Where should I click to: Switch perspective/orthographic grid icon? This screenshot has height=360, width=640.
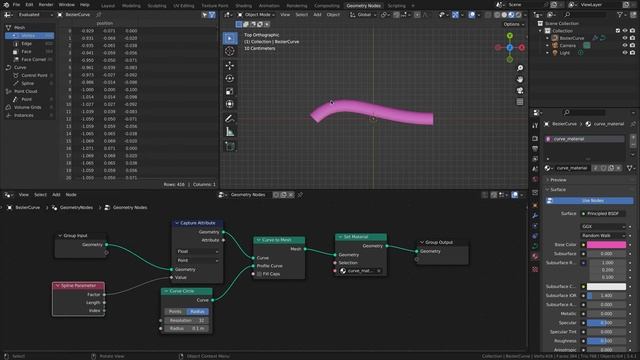click(520, 102)
